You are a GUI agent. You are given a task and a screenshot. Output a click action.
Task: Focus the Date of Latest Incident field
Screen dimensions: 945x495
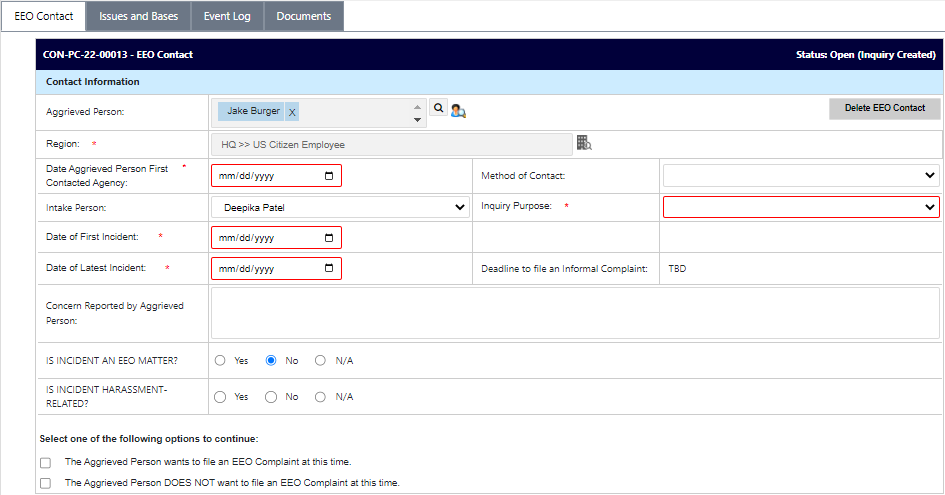(276, 268)
